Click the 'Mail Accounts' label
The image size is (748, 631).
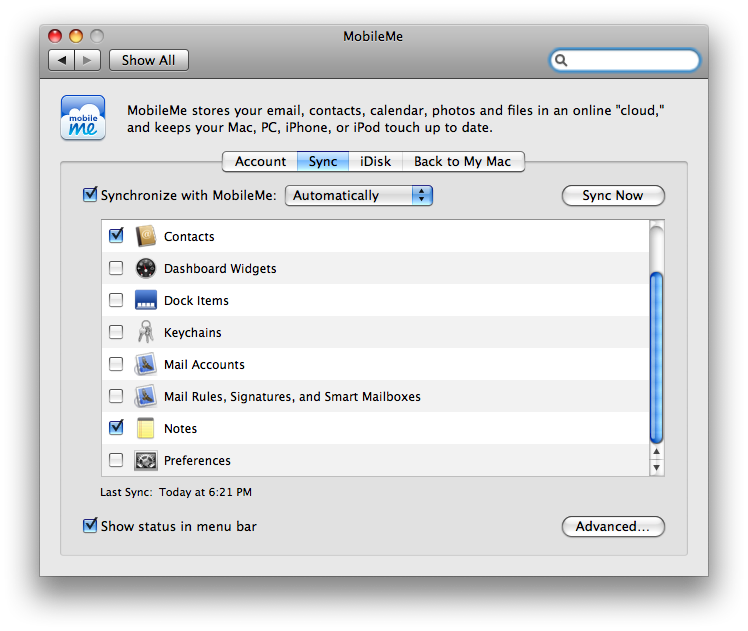(x=204, y=364)
